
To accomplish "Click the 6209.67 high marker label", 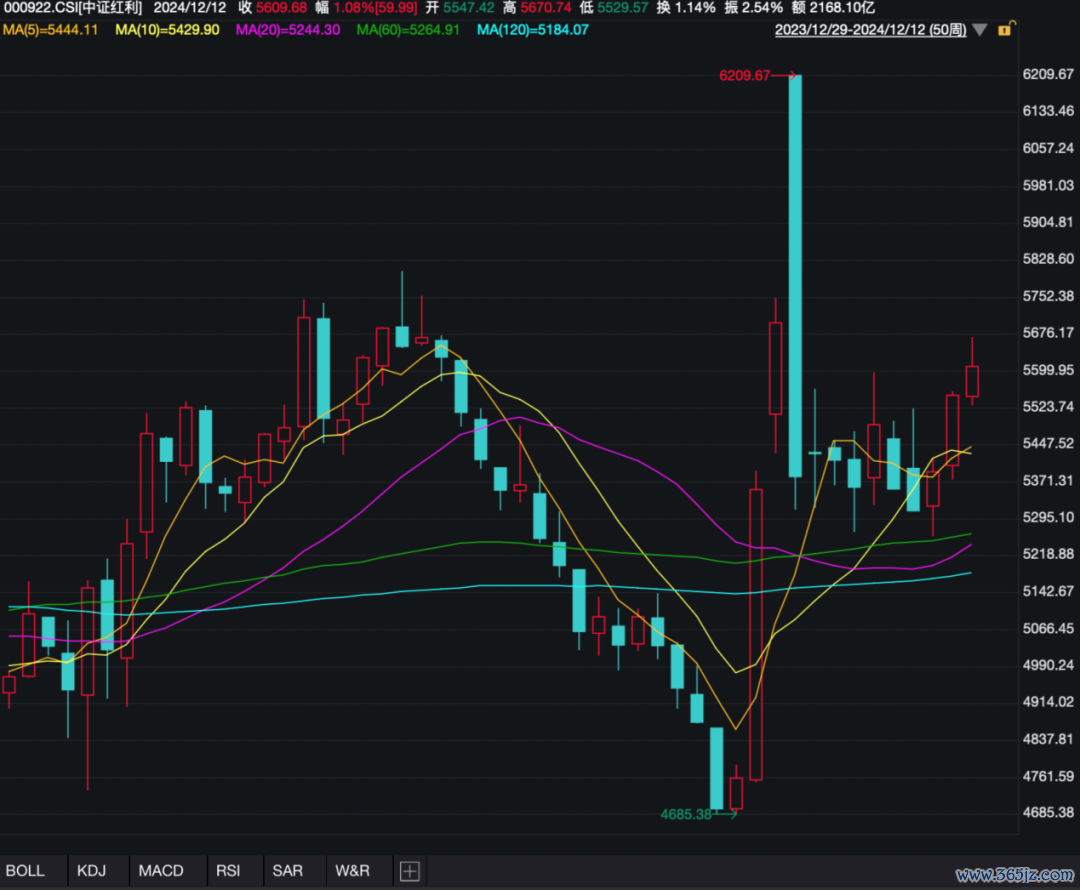I will pyautogui.click(x=744, y=75).
